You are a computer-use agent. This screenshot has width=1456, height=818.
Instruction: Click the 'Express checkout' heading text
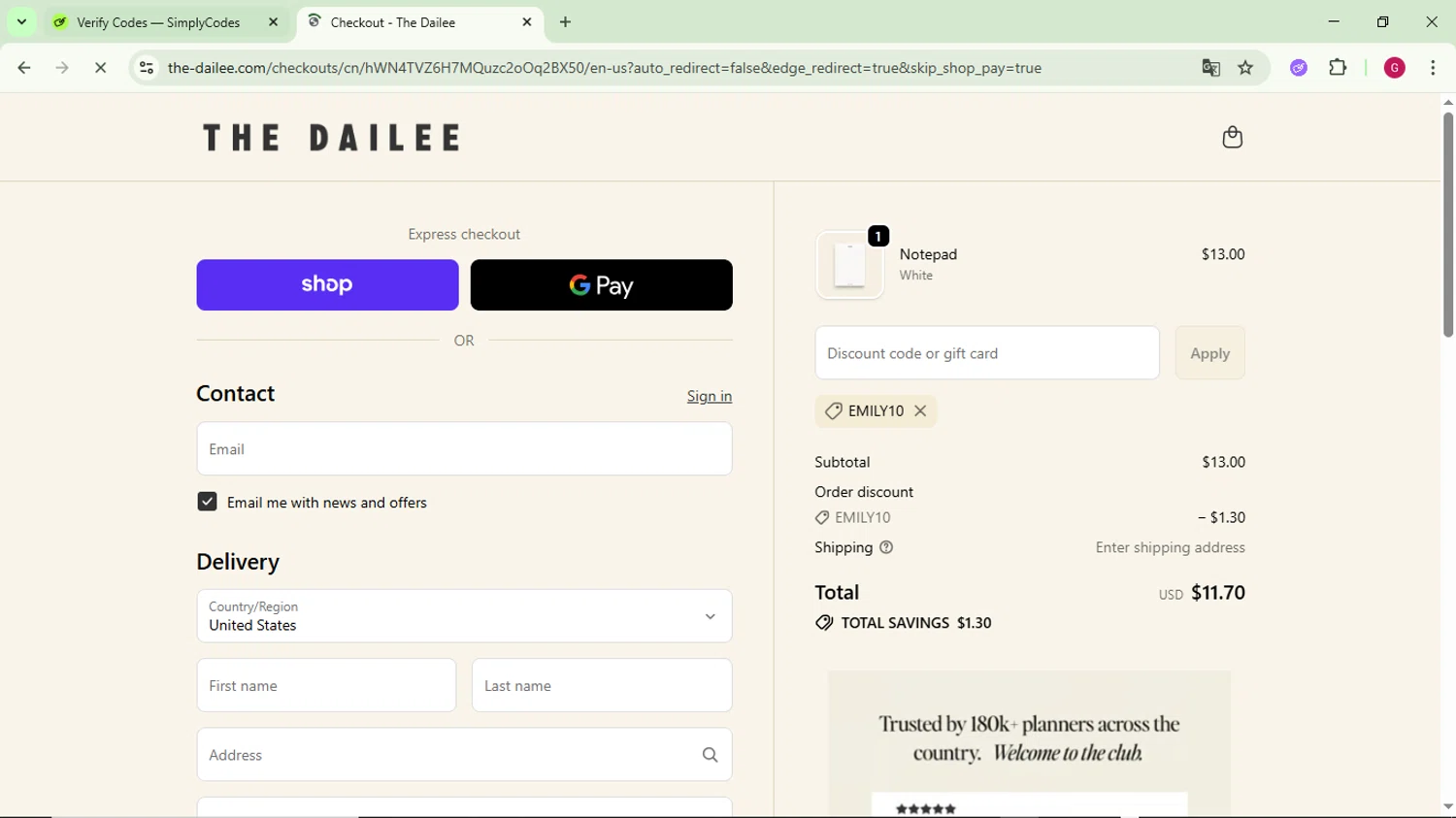tap(464, 234)
